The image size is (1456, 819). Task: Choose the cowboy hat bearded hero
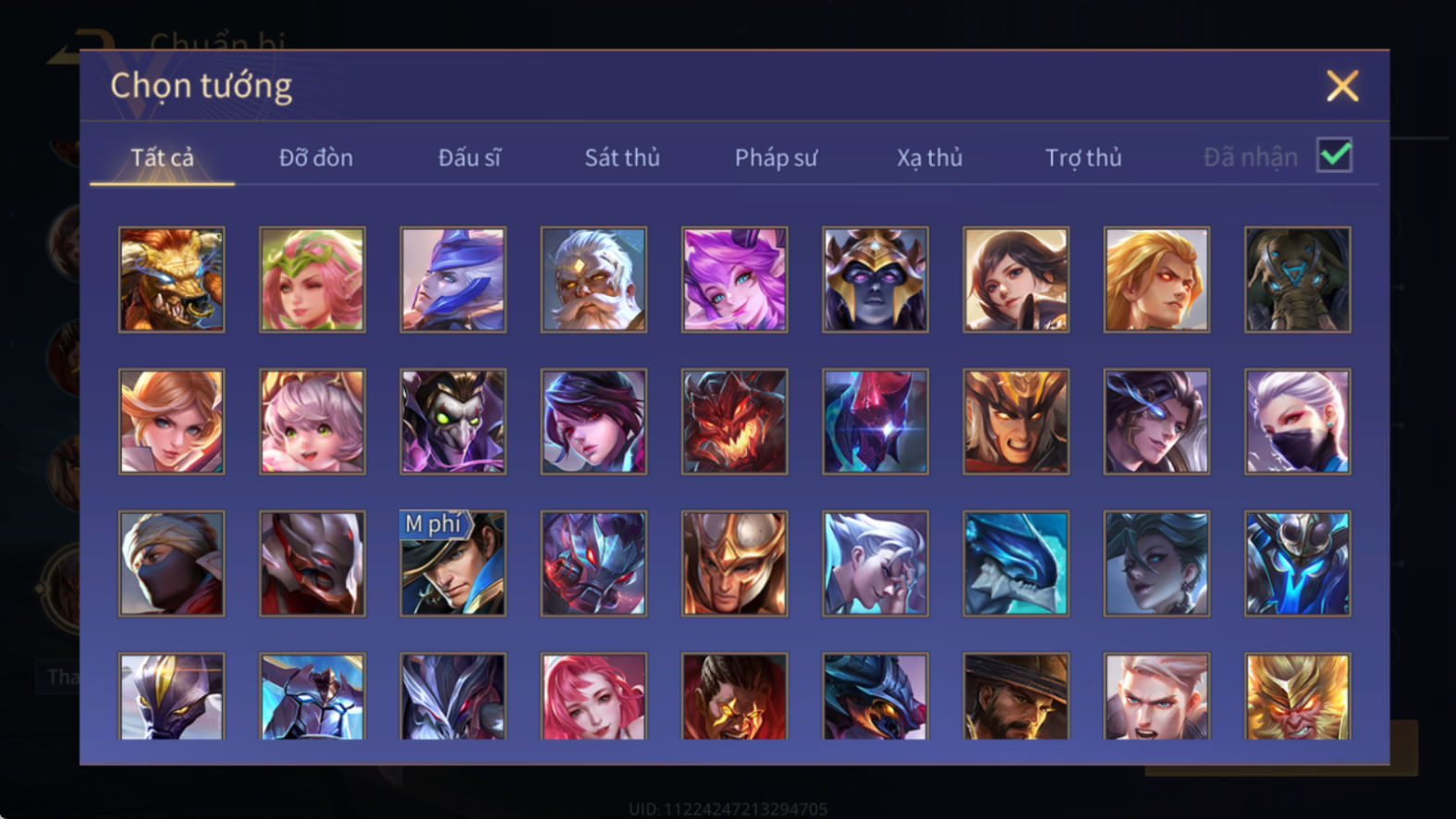1015,696
